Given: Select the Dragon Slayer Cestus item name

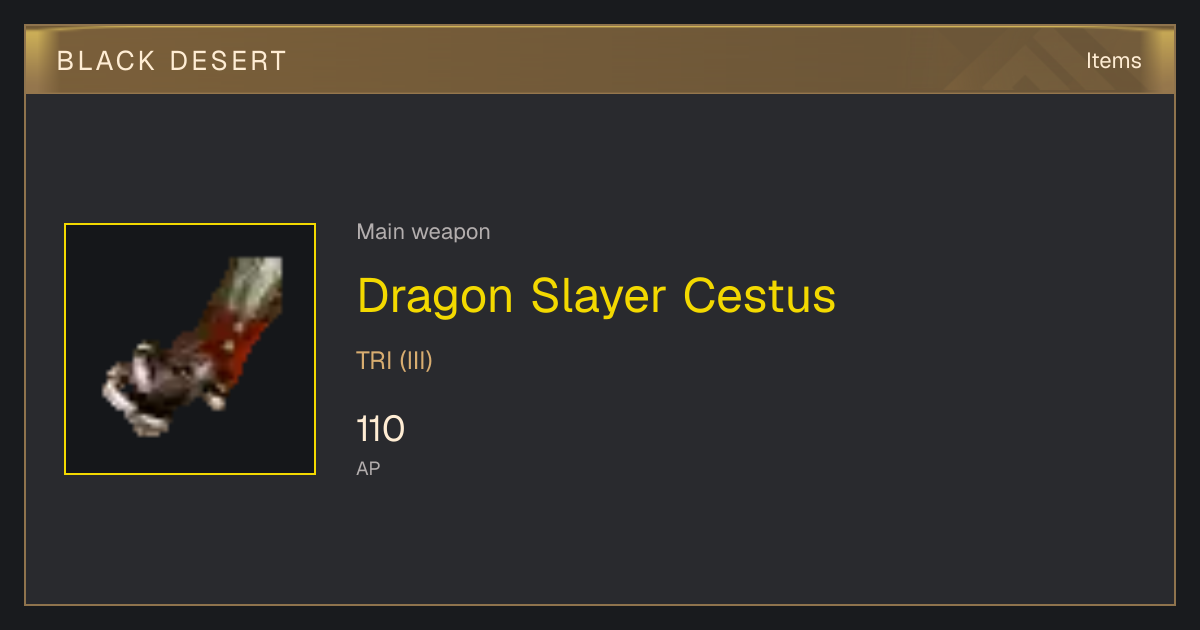Looking at the screenshot, I should [596, 296].
